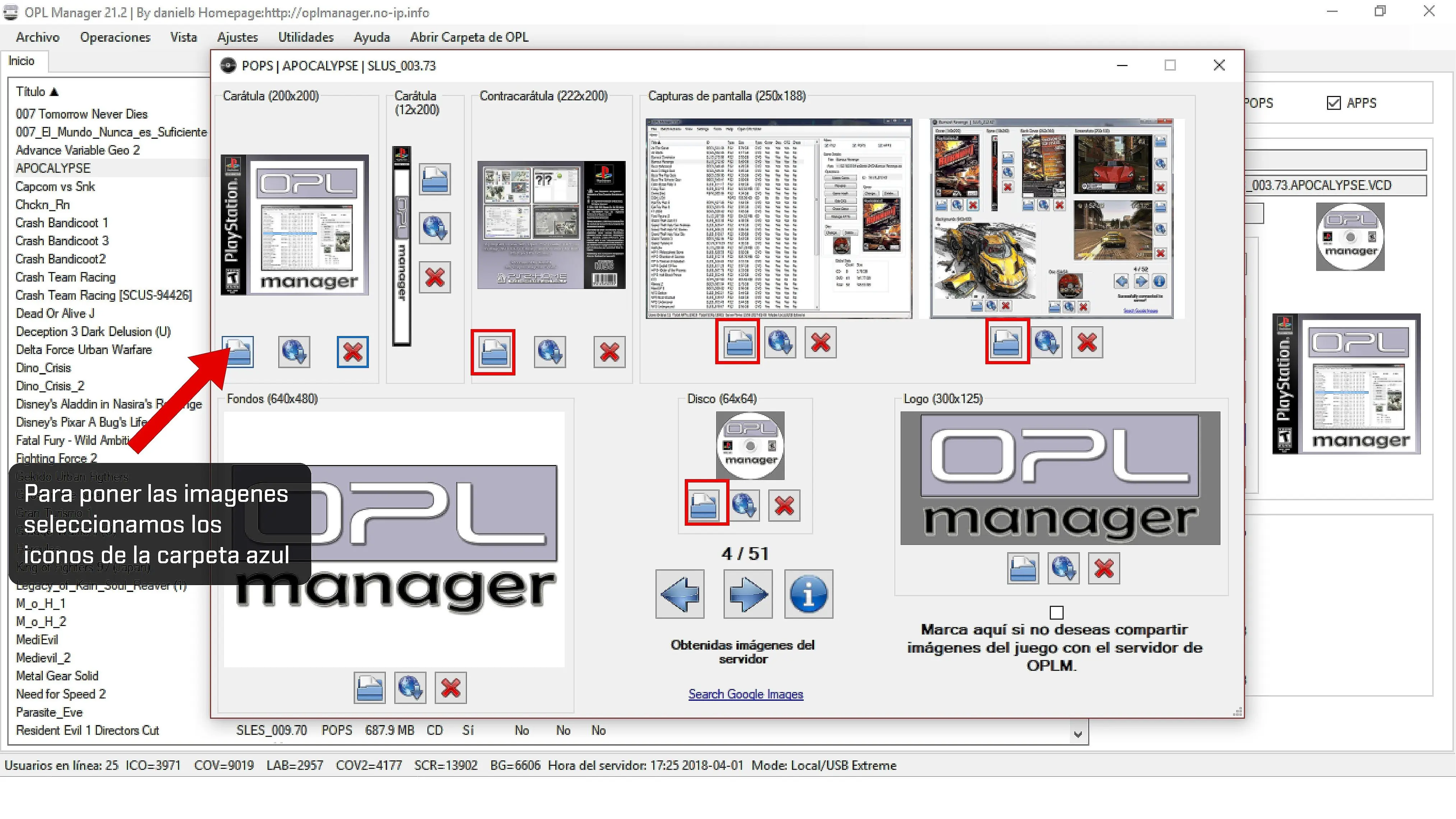Download Contracarátula back cover from server
Screen dimensions: 1456x819
550,351
